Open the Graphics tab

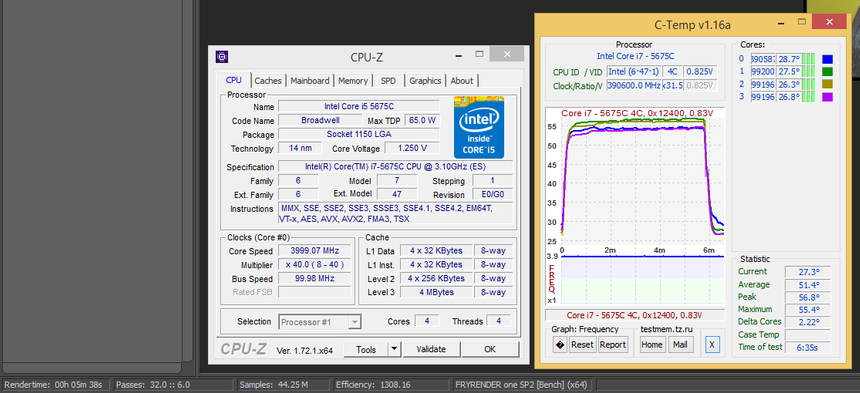425,81
